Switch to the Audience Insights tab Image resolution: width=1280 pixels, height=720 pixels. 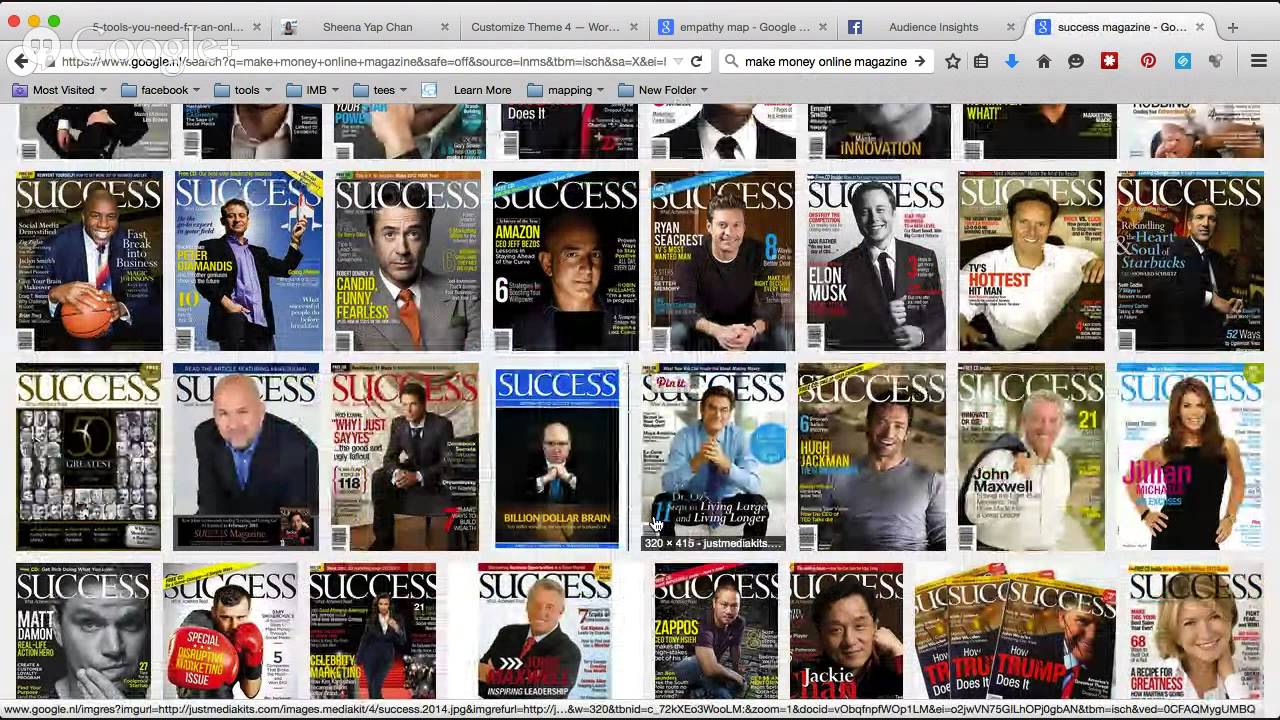click(x=933, y=27)
